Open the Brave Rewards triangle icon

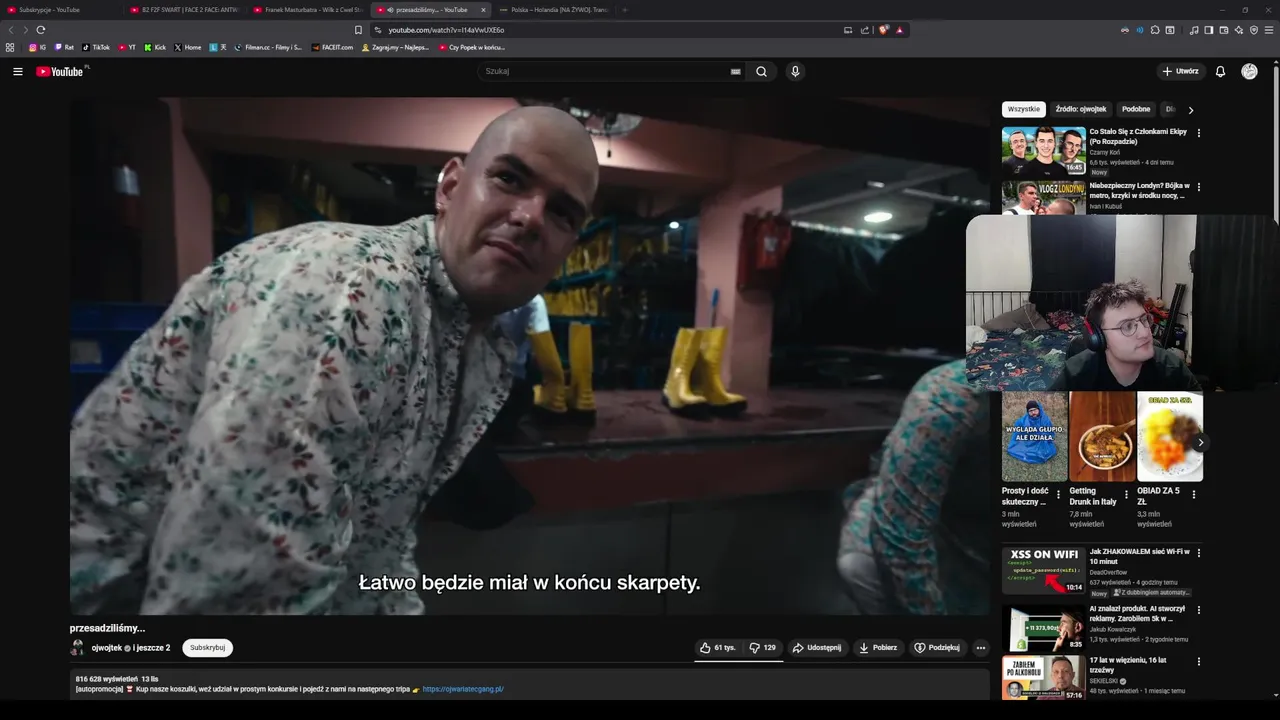[899, 30]
